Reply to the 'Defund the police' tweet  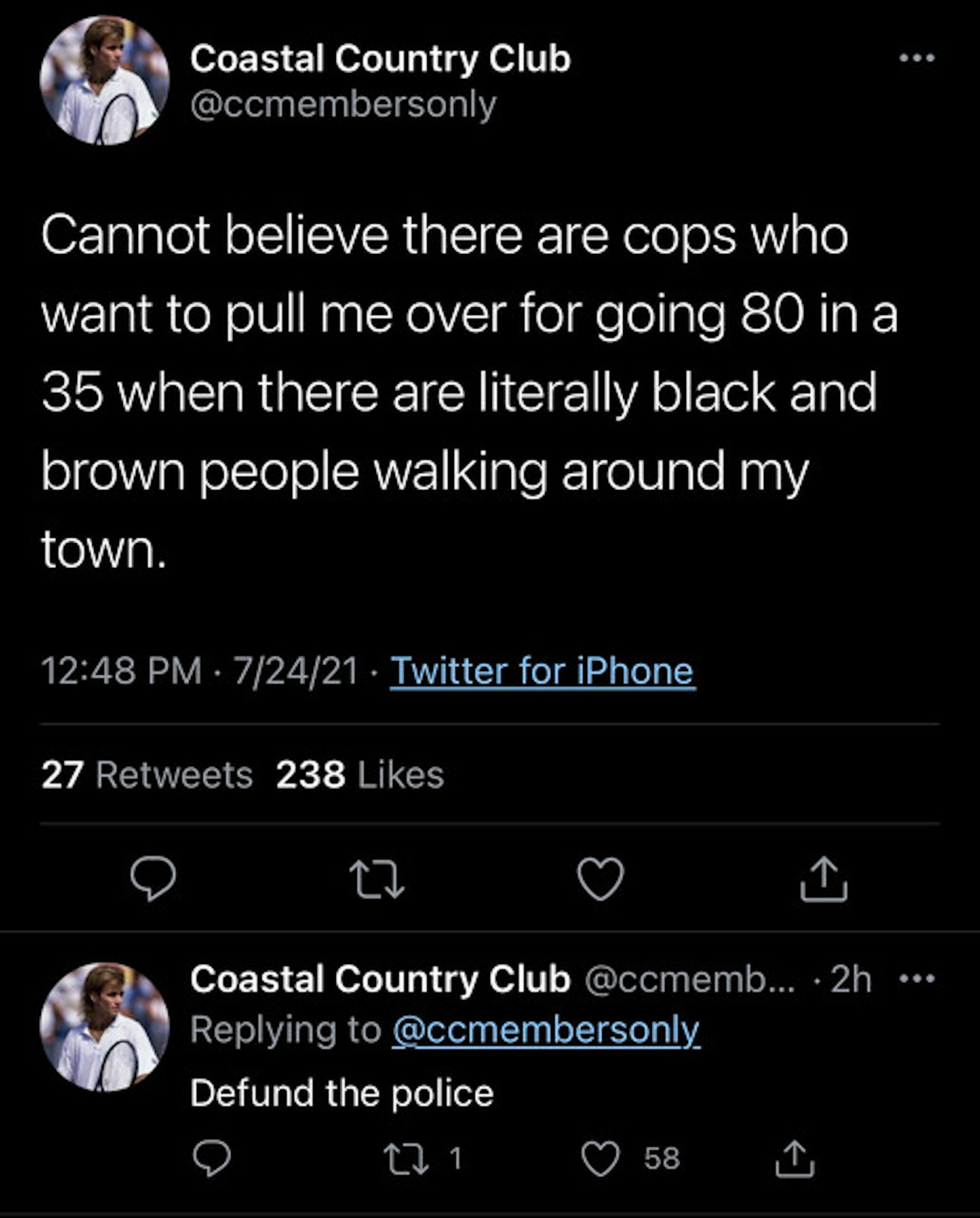211,1158
